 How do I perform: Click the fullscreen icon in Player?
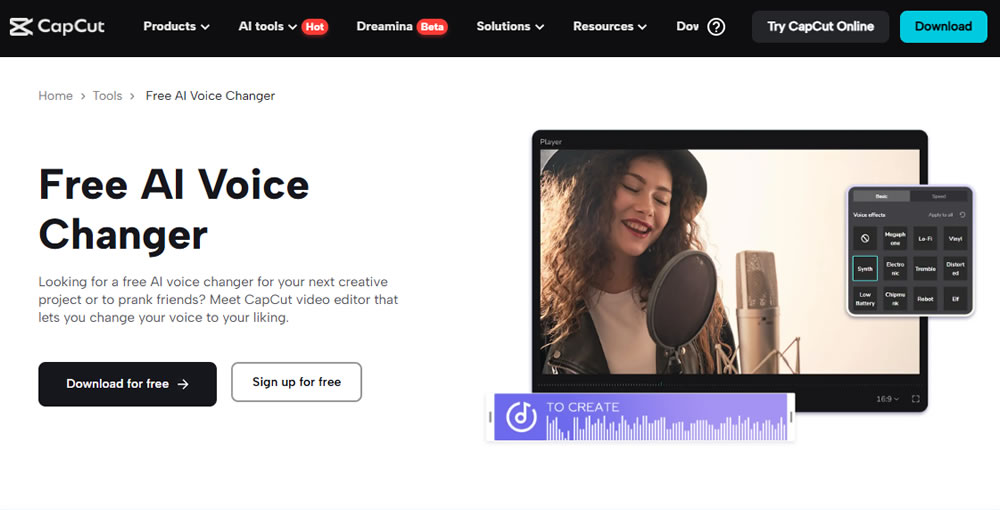pyautogui.click(x=916, y=399)
